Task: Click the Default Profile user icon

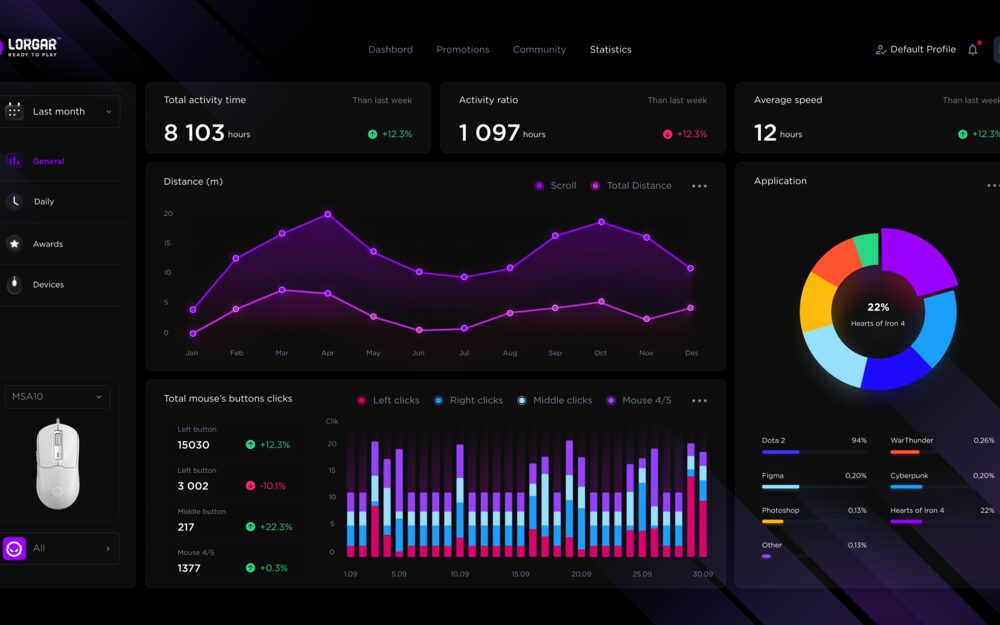Action: [x=881, y=50]
